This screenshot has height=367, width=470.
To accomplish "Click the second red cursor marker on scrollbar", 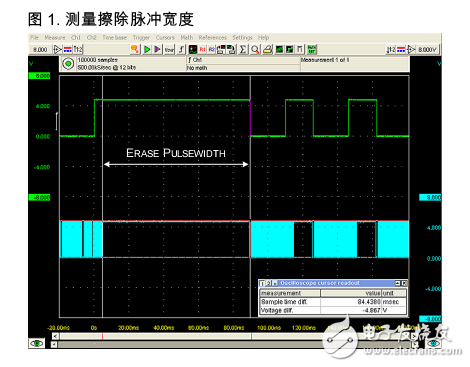I will tap(251, 336).
